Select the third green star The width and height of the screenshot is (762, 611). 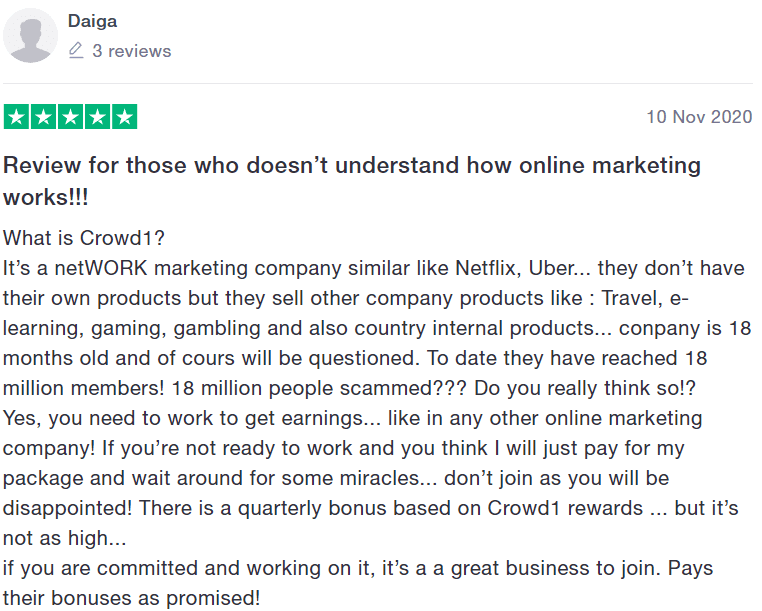(70, 117)
